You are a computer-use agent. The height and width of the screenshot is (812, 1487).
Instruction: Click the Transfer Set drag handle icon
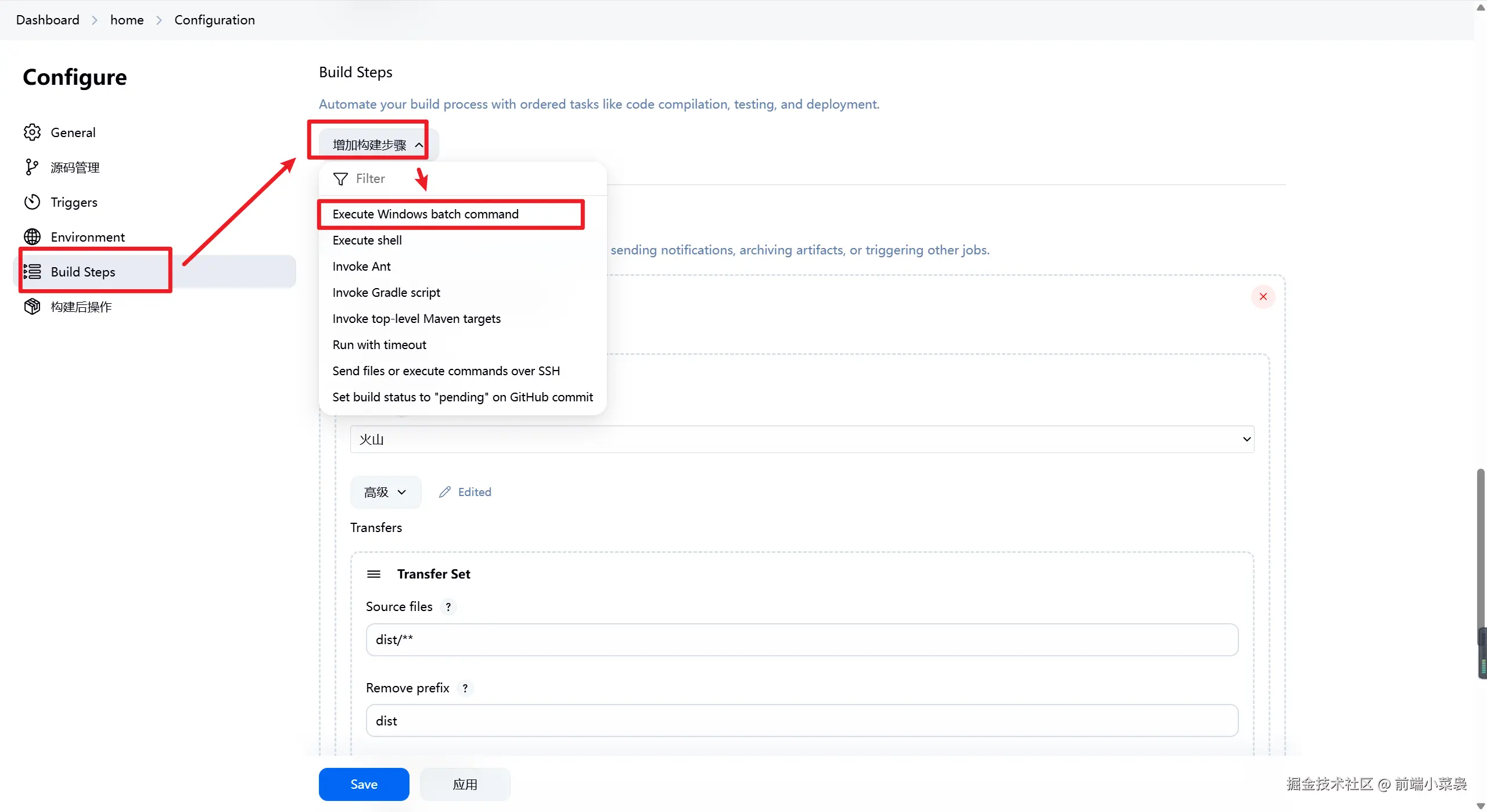coord(373,574)
